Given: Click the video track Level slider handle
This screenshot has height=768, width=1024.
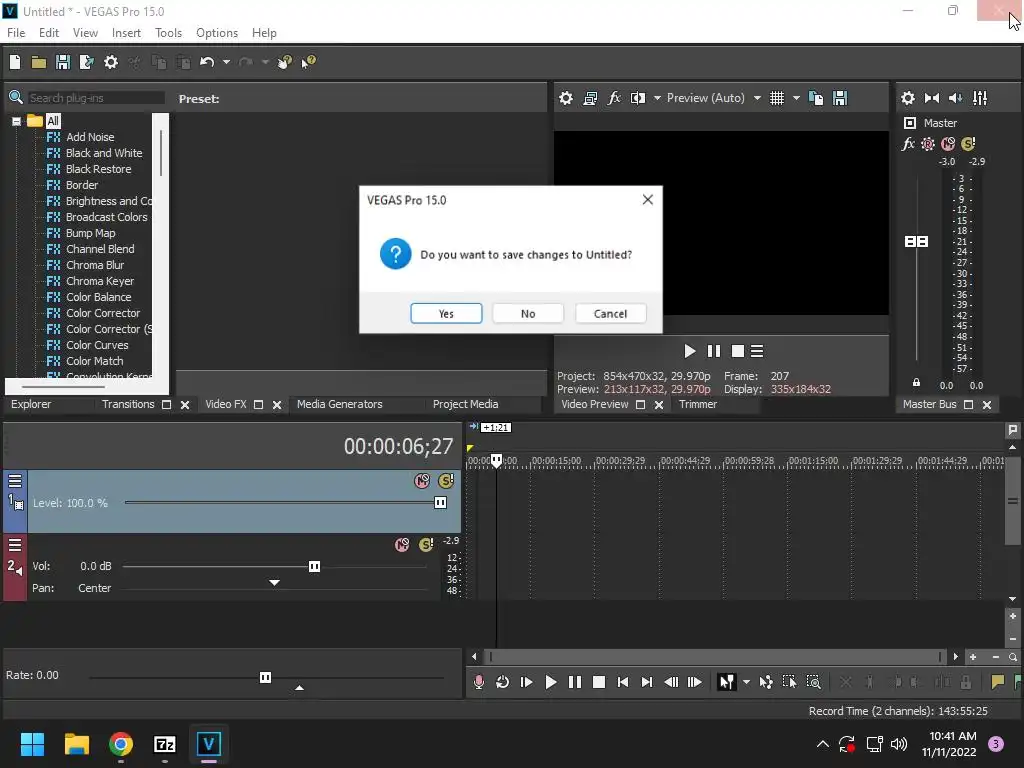Looking at the screenshot, I should pyautogui.click(x=440, y=503).
